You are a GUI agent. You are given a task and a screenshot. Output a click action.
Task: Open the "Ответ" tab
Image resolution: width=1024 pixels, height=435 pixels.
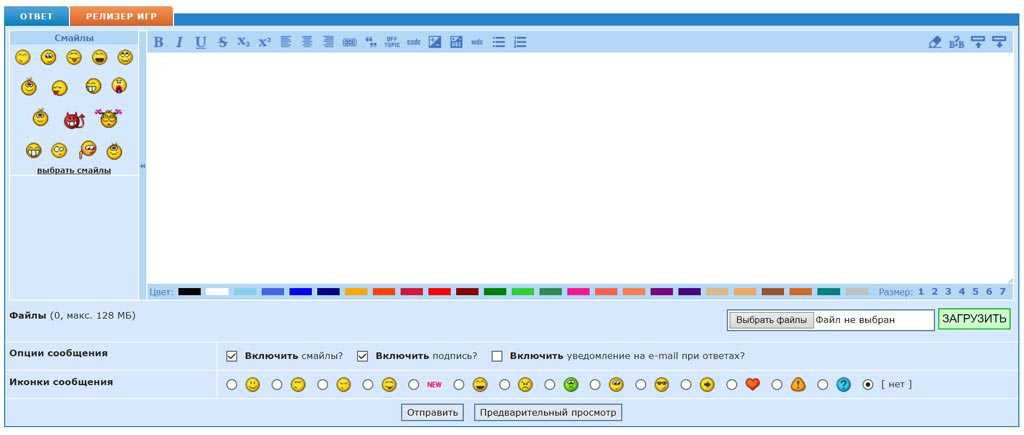tap(36, 16)
